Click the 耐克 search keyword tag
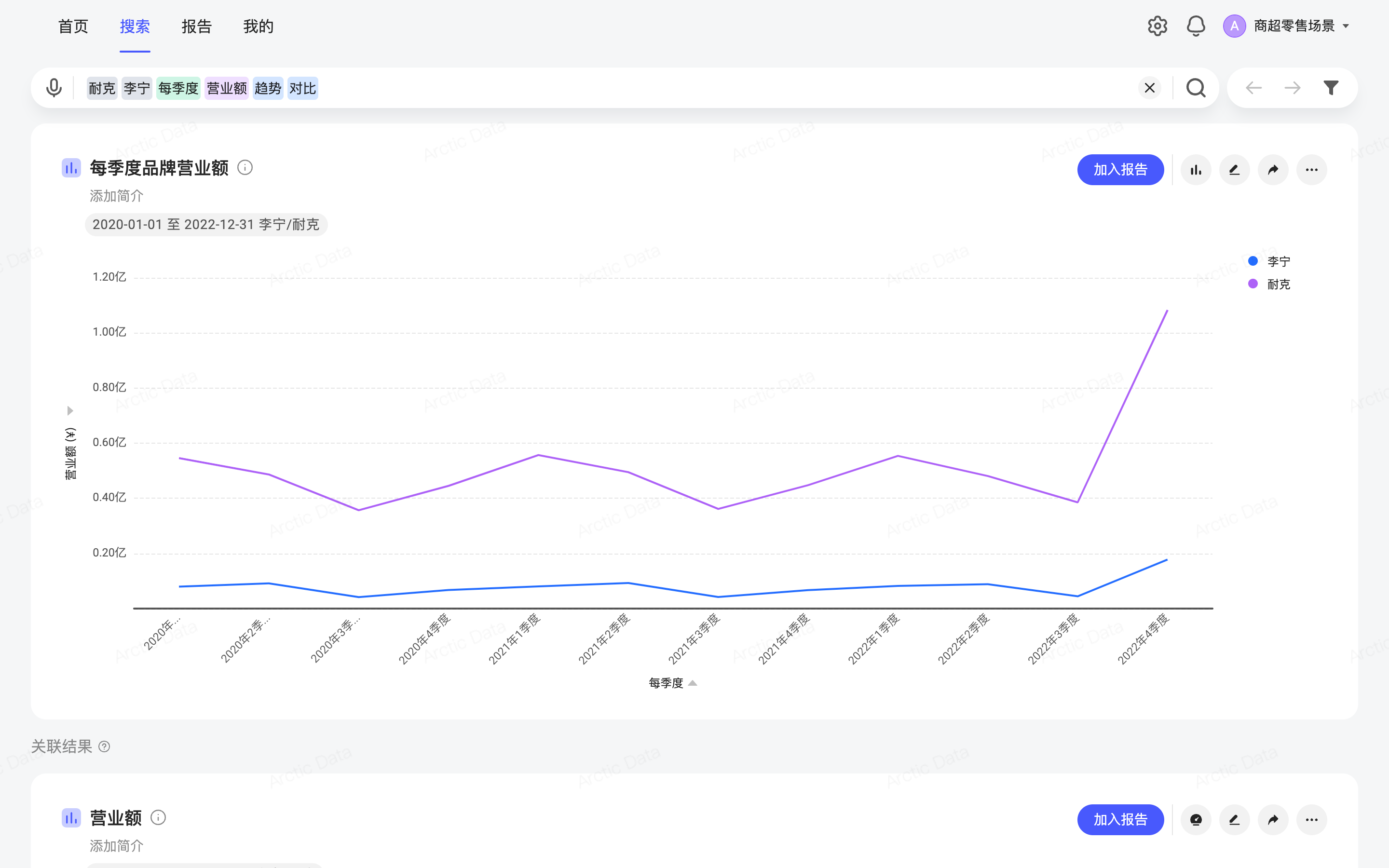The width and height of the screenshot is (1389, 868). point(102,88)
